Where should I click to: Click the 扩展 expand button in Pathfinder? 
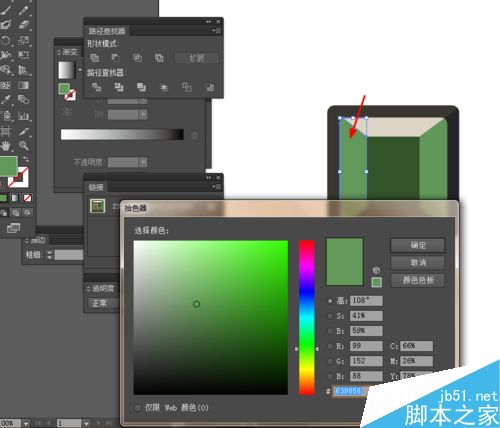[x=197, y=58]
